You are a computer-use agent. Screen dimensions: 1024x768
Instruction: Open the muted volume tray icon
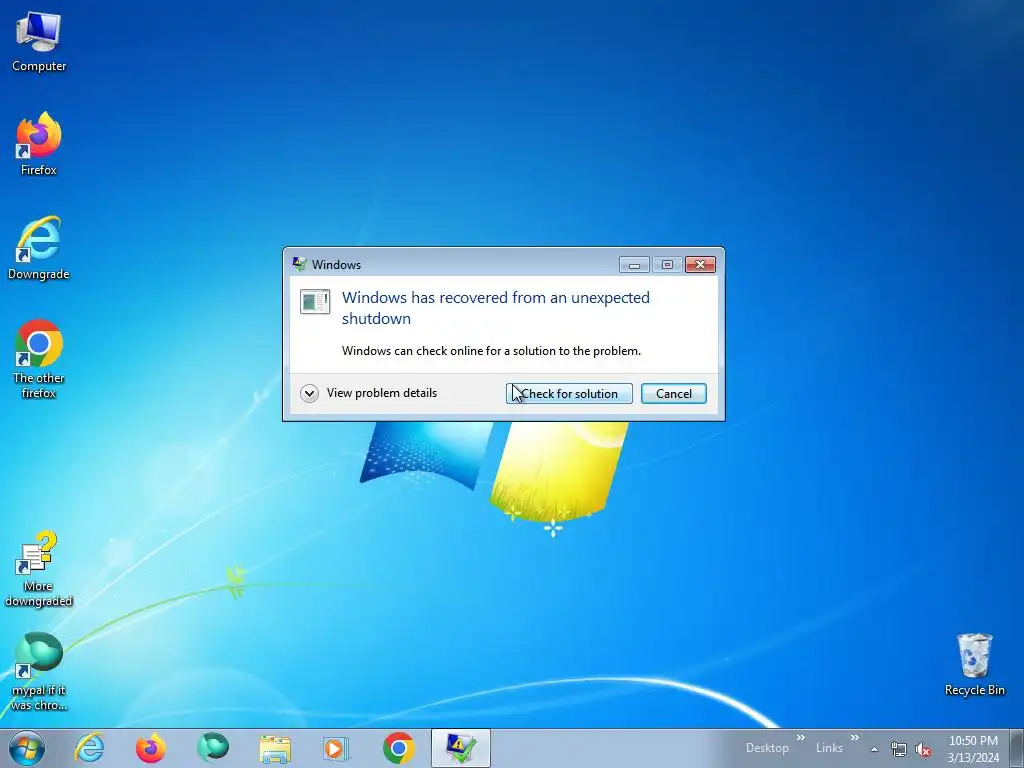tap(923, 749)
